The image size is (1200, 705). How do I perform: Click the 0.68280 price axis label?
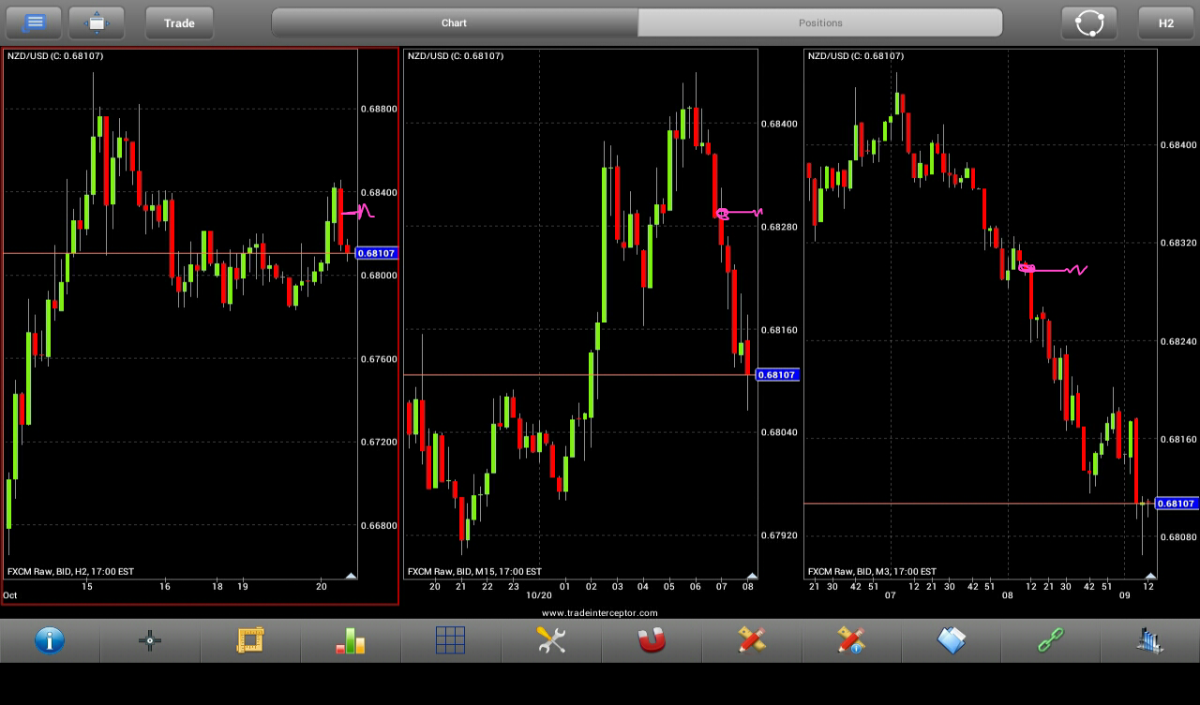(x=778, y=227)
